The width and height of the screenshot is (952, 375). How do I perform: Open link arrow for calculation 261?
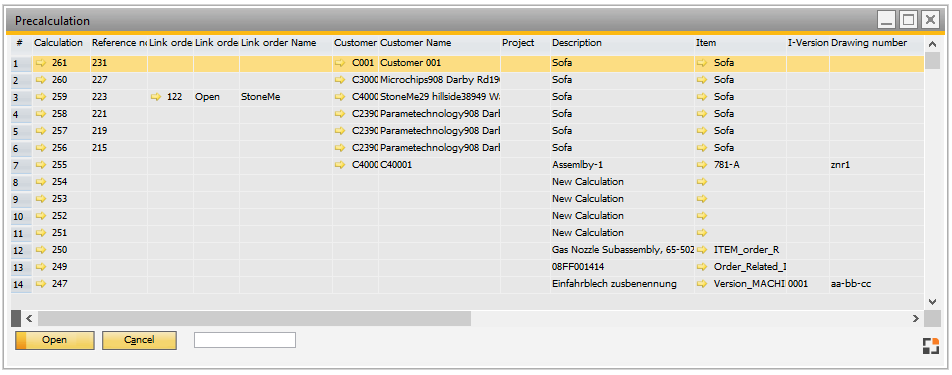(41, 62)
